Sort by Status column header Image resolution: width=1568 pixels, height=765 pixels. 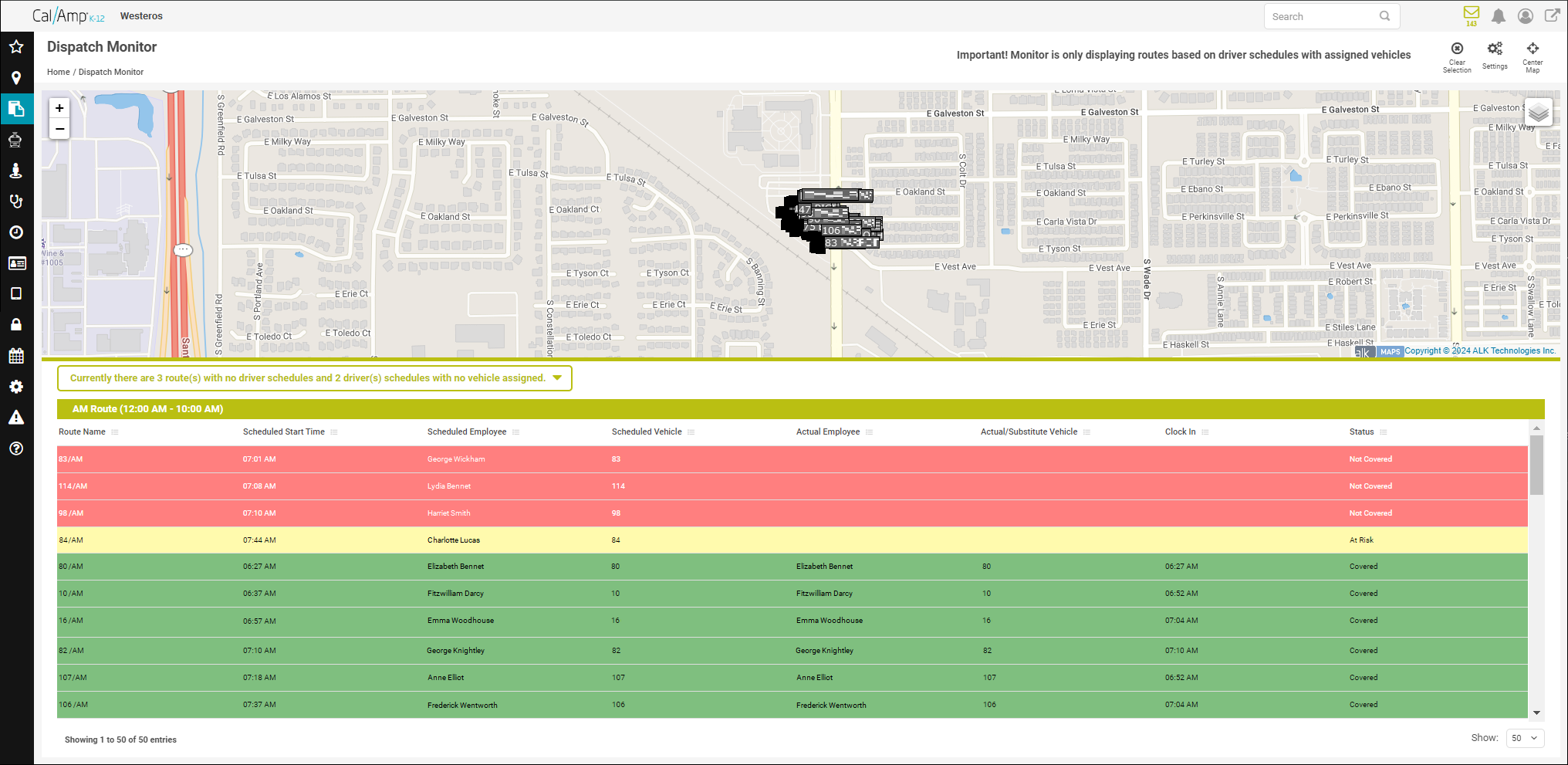(1361, 432)
